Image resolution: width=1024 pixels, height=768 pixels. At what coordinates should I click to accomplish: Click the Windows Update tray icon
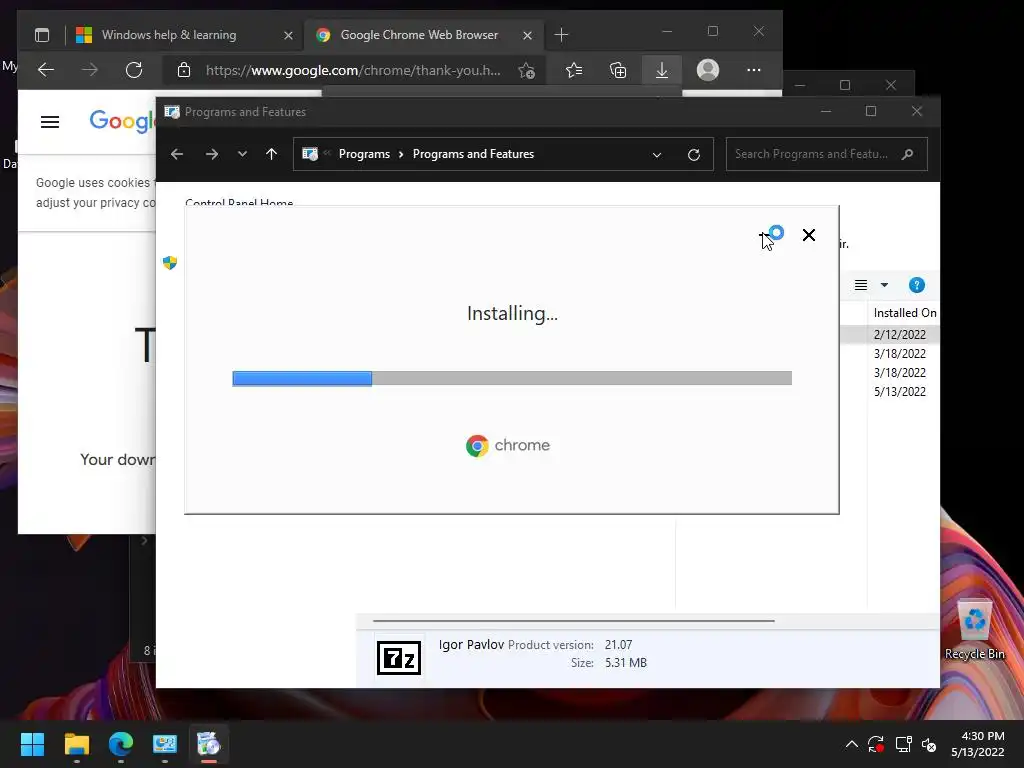(x=876, y=744)
